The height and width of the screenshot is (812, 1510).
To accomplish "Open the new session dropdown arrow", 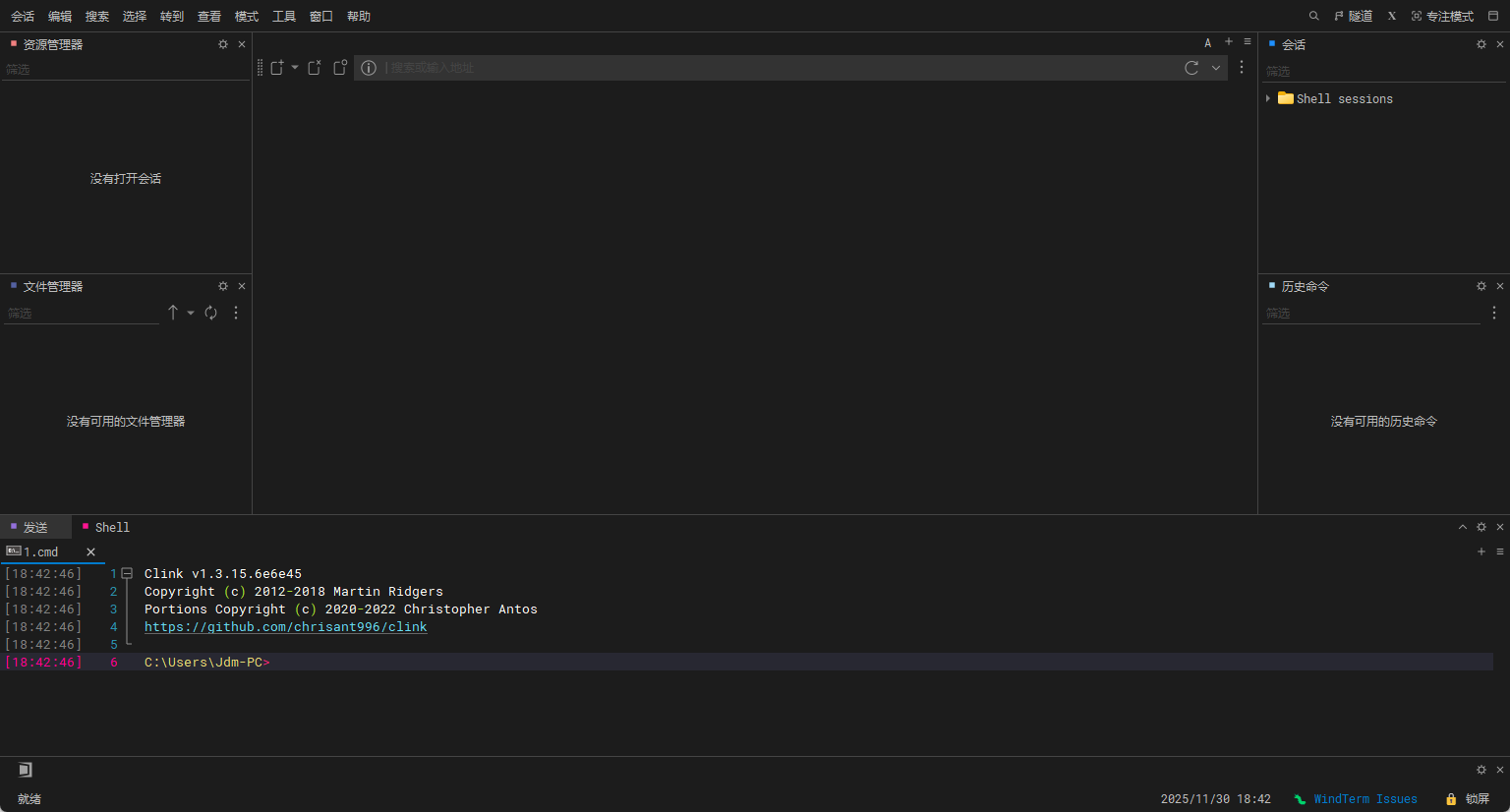I will (x=295, y=68).
